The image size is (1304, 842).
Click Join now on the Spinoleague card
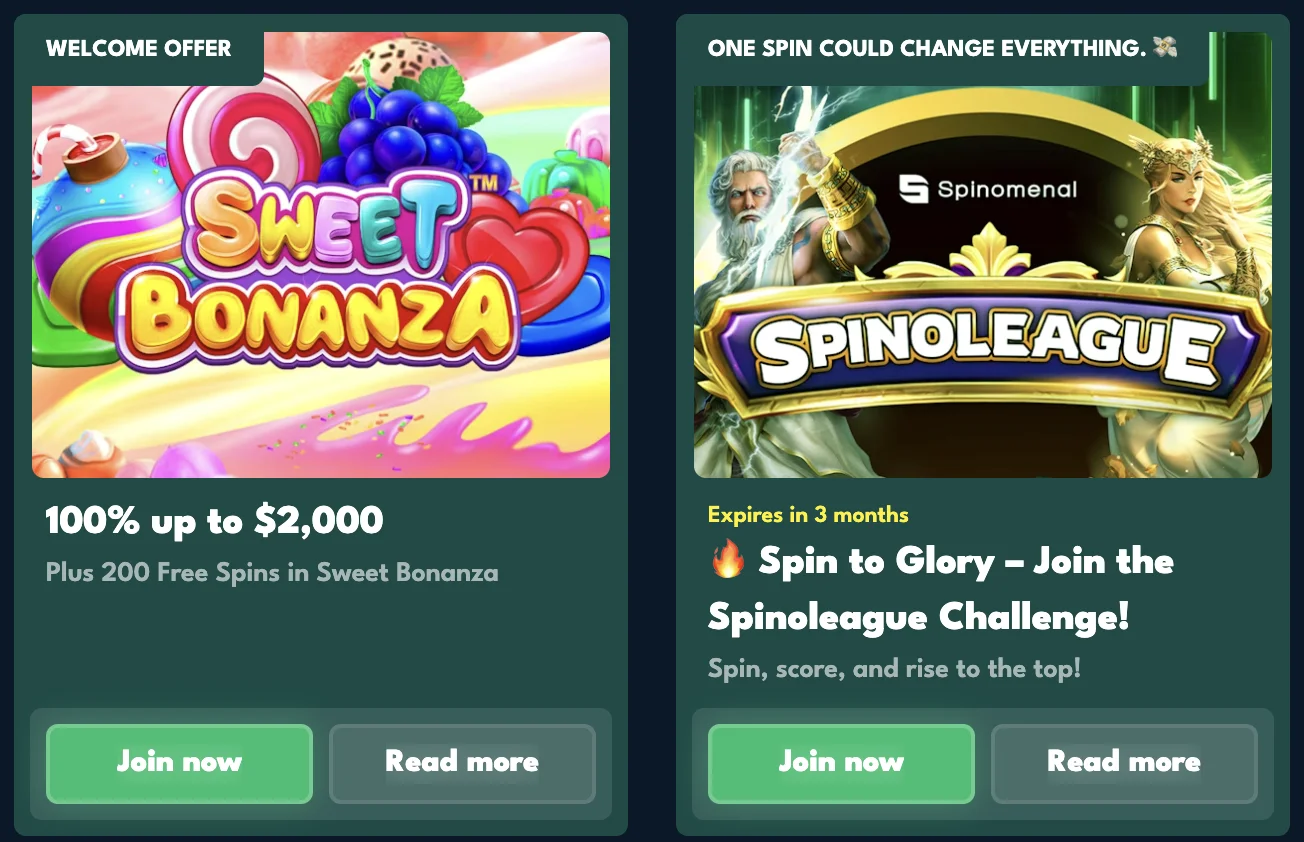click(x=841, y=763)
